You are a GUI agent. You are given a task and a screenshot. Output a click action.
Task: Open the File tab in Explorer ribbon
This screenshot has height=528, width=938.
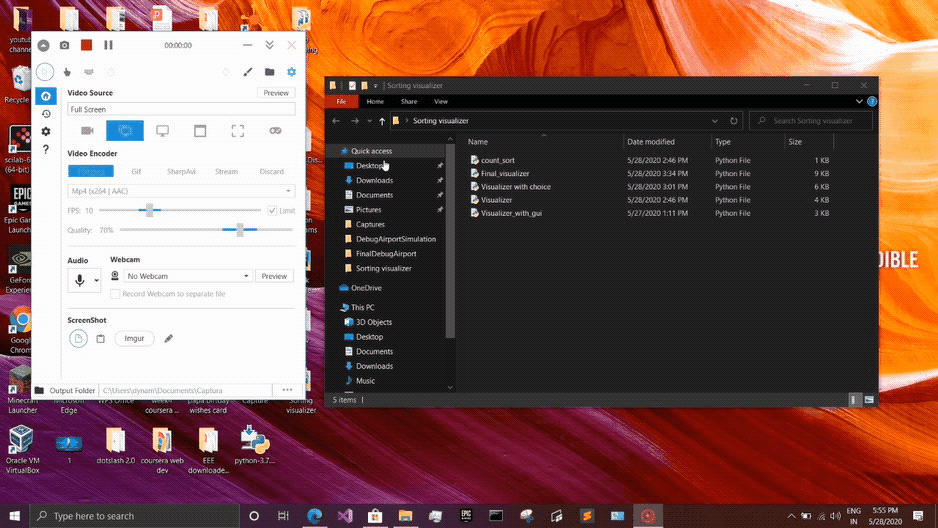tap(341, 102)
